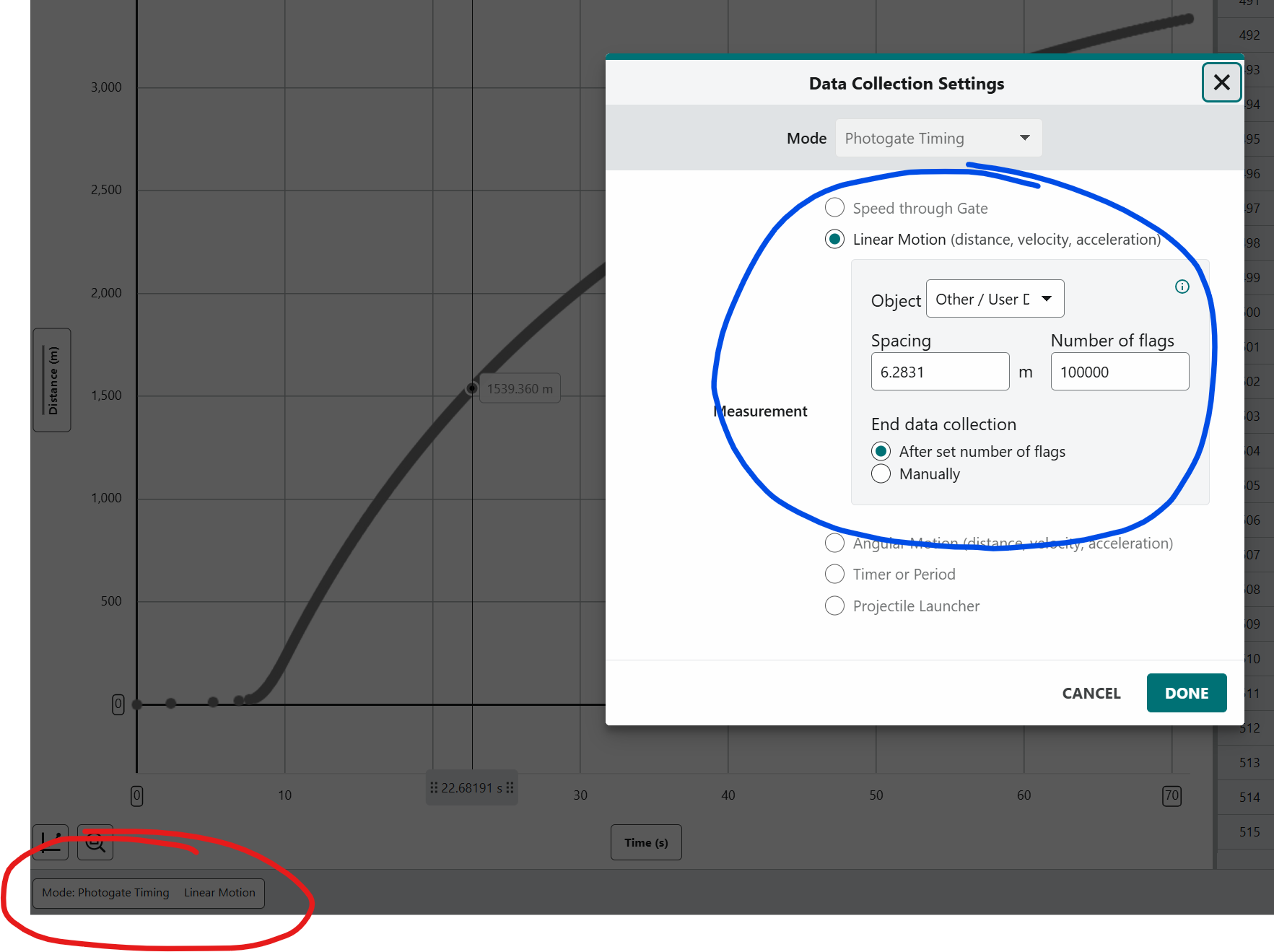Click table row 513

(1247, 762)
